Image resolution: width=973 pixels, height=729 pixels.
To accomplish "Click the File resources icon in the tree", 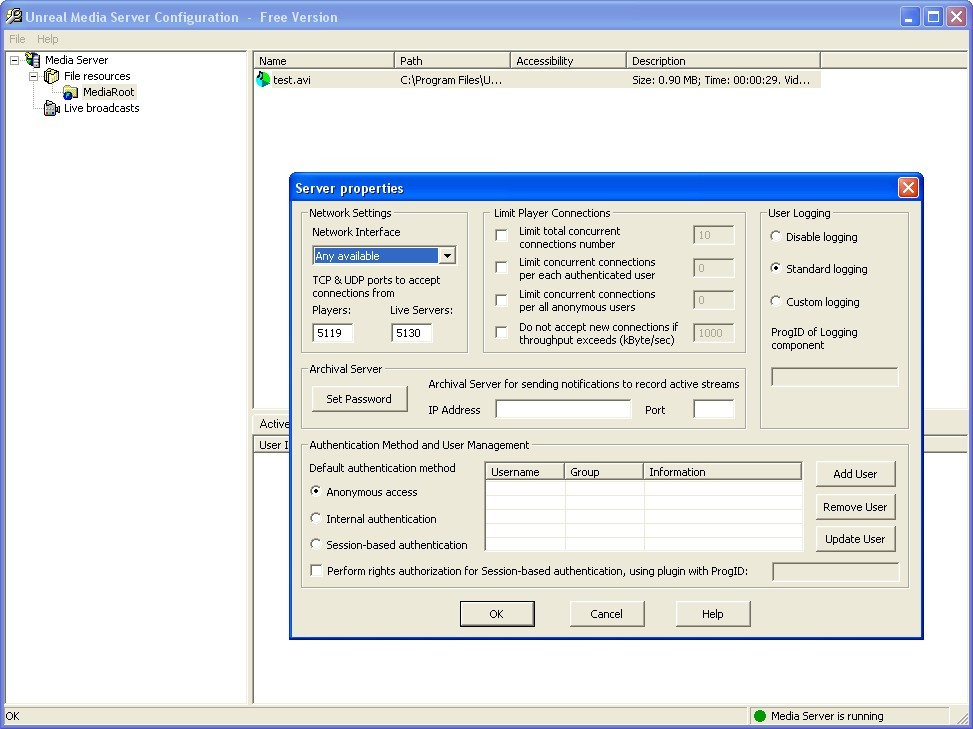I will click(x=51, y=76).
